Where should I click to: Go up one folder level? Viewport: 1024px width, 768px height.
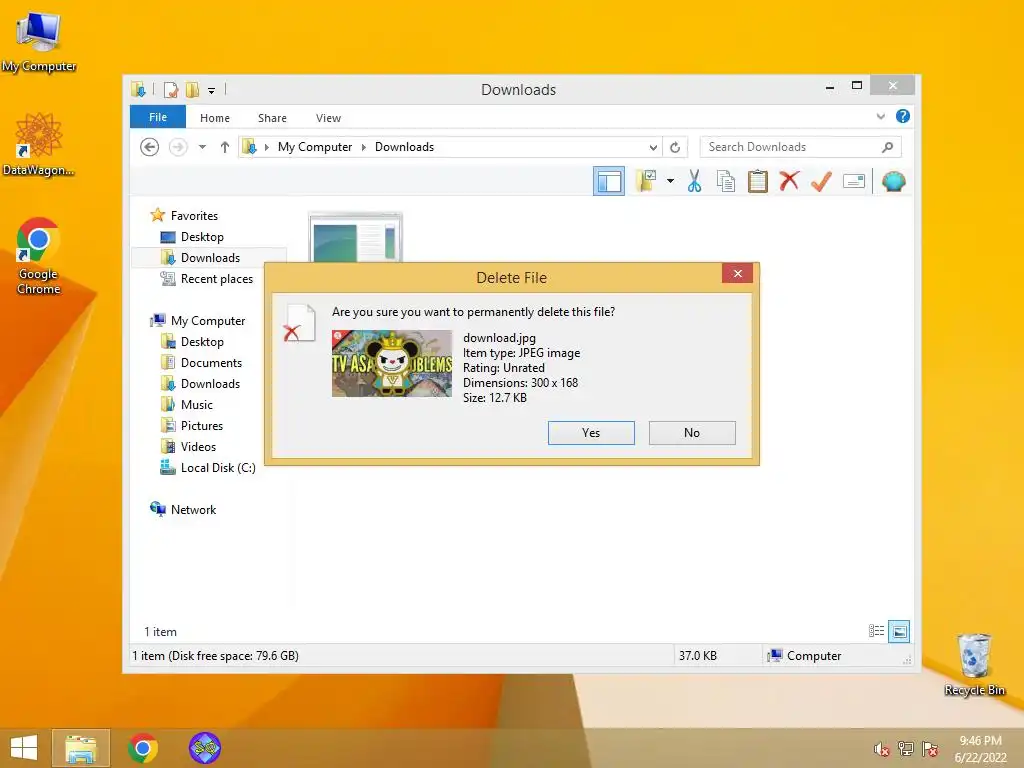(x=225, y=147)
